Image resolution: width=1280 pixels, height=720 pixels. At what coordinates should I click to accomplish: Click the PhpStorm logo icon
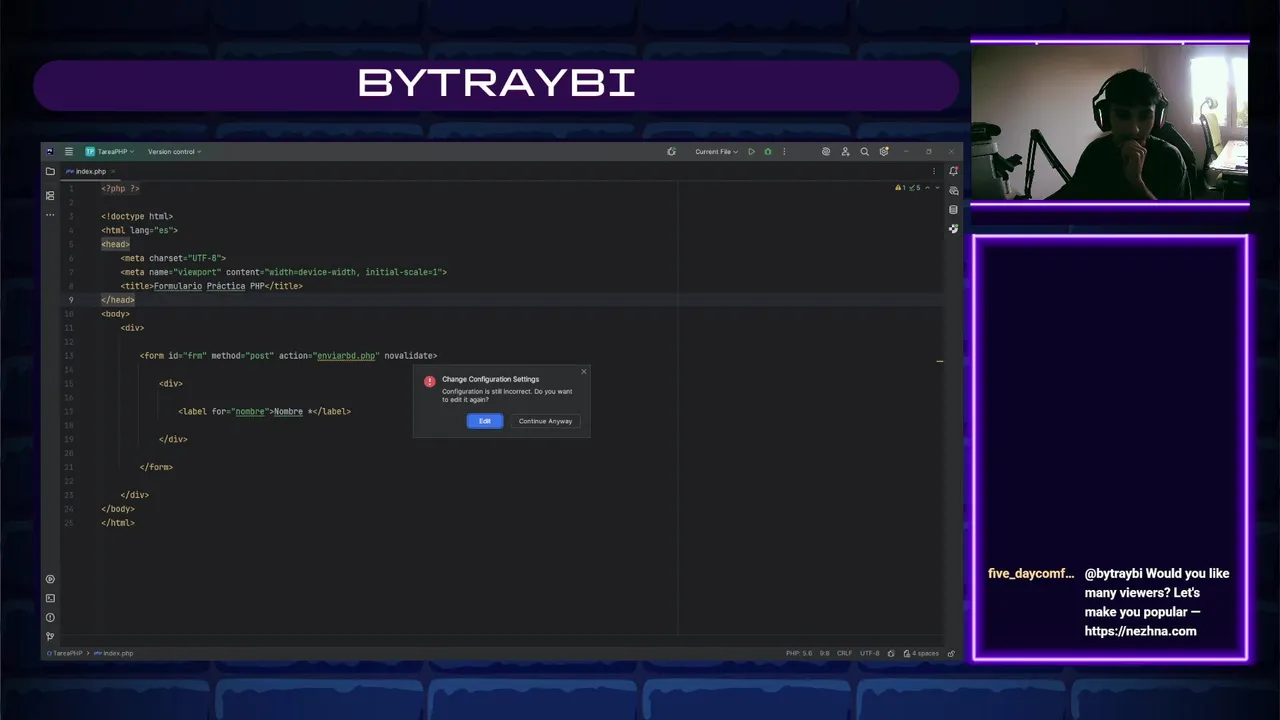pos(50,152)
